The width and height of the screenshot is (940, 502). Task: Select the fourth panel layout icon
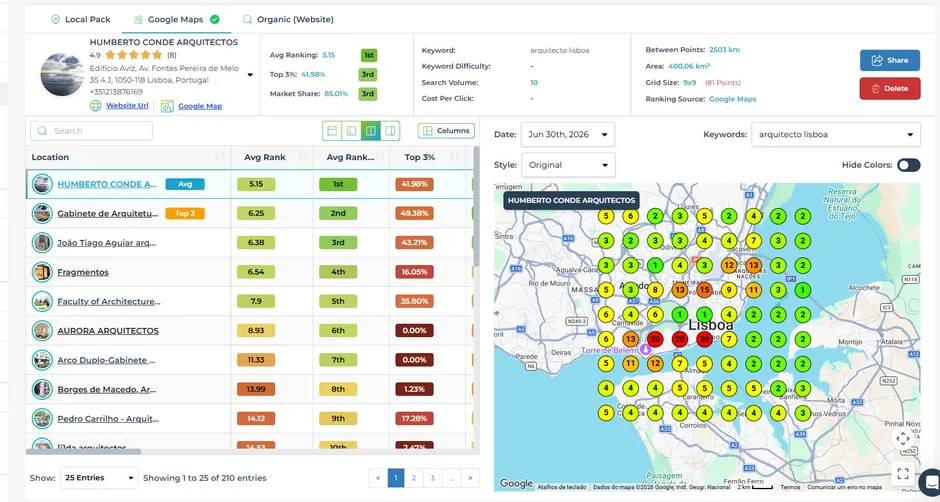(390, 131)
